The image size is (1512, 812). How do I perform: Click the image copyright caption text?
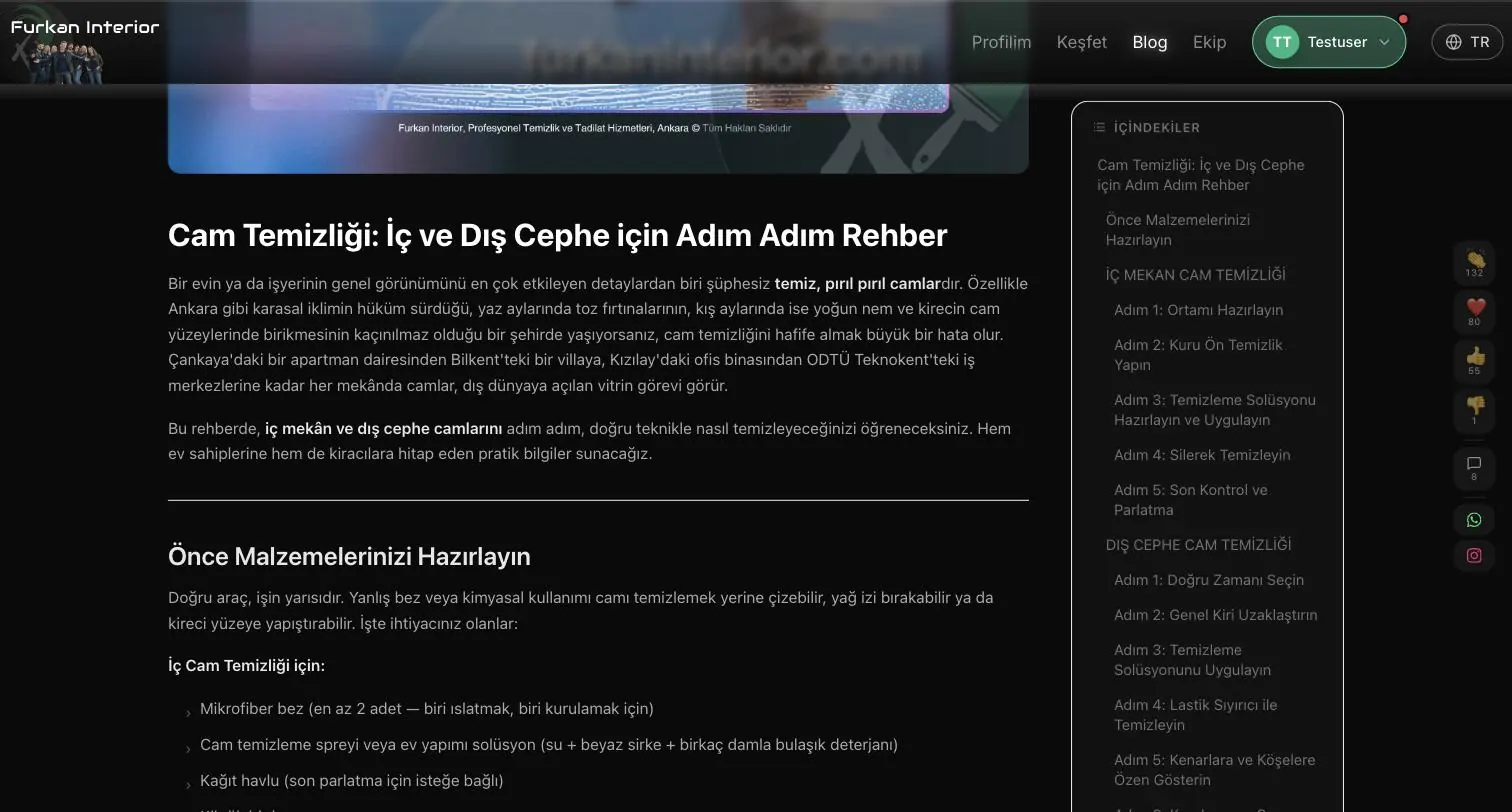pos(595,128)
